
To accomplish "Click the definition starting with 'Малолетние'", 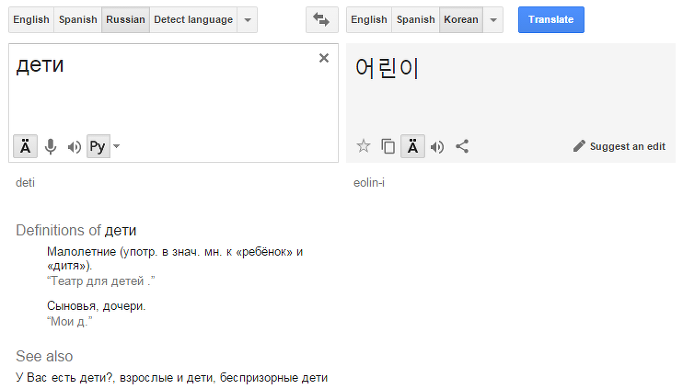I will [x=175, y=258].
